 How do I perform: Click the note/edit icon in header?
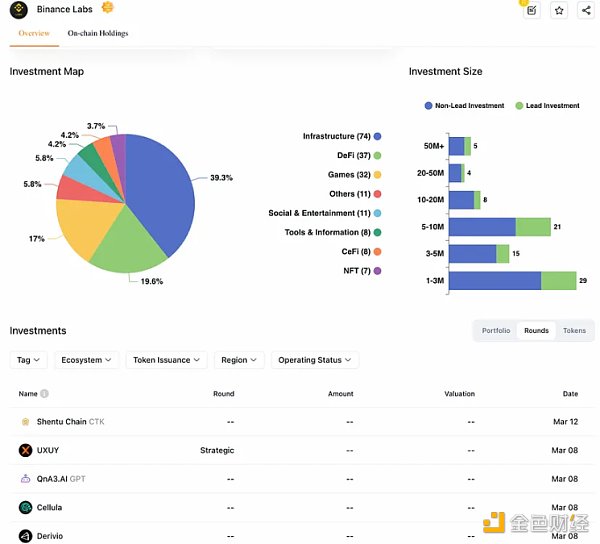[532, 10]
